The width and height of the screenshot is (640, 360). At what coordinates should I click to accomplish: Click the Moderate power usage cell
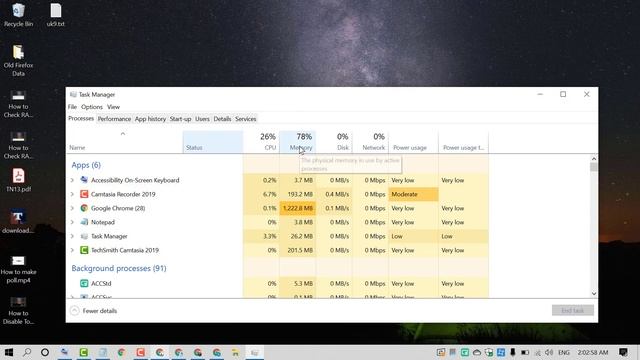pos(413,194)
